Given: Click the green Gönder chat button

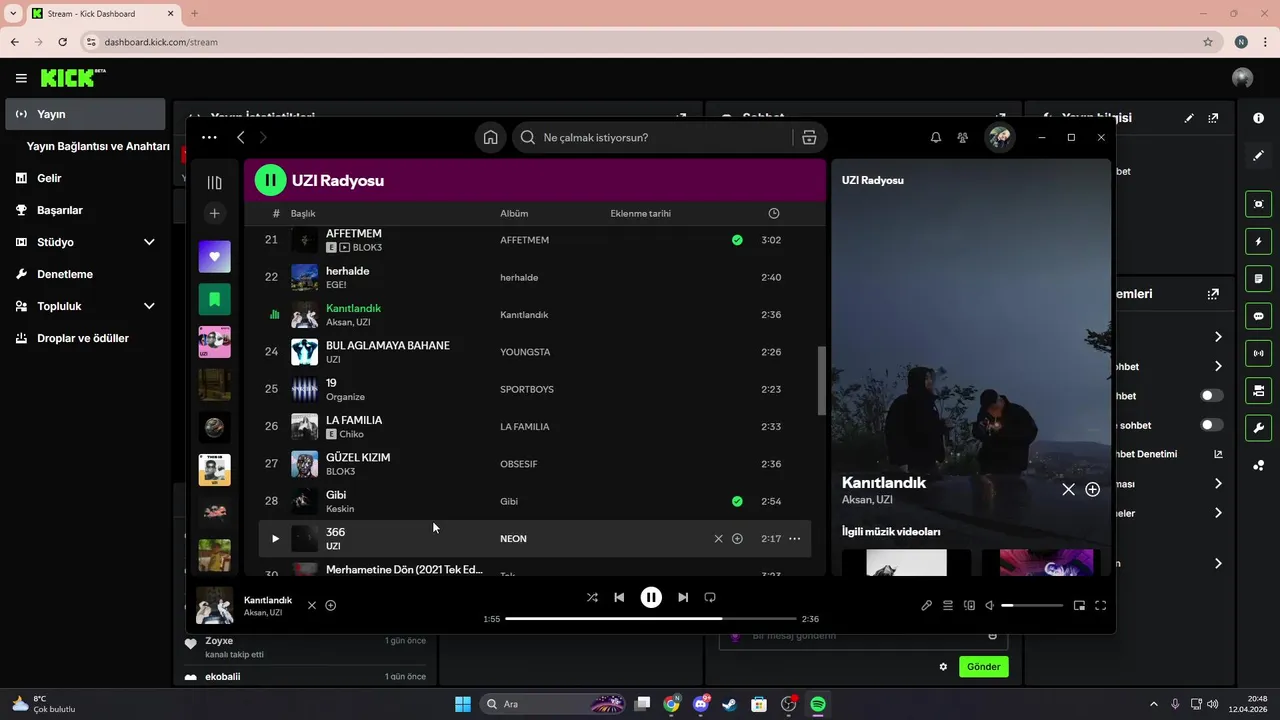Looking at the screenshot, I should point(984,666).
